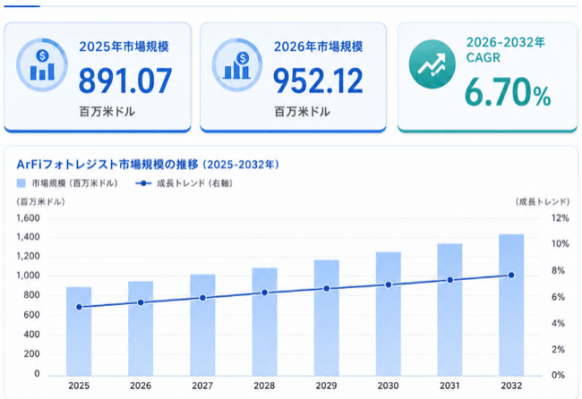Screen dimensions: 582x399
Task: Click the ArFiフォトレジスト市場規模の推移 chart title
Action: click(148, 164)
